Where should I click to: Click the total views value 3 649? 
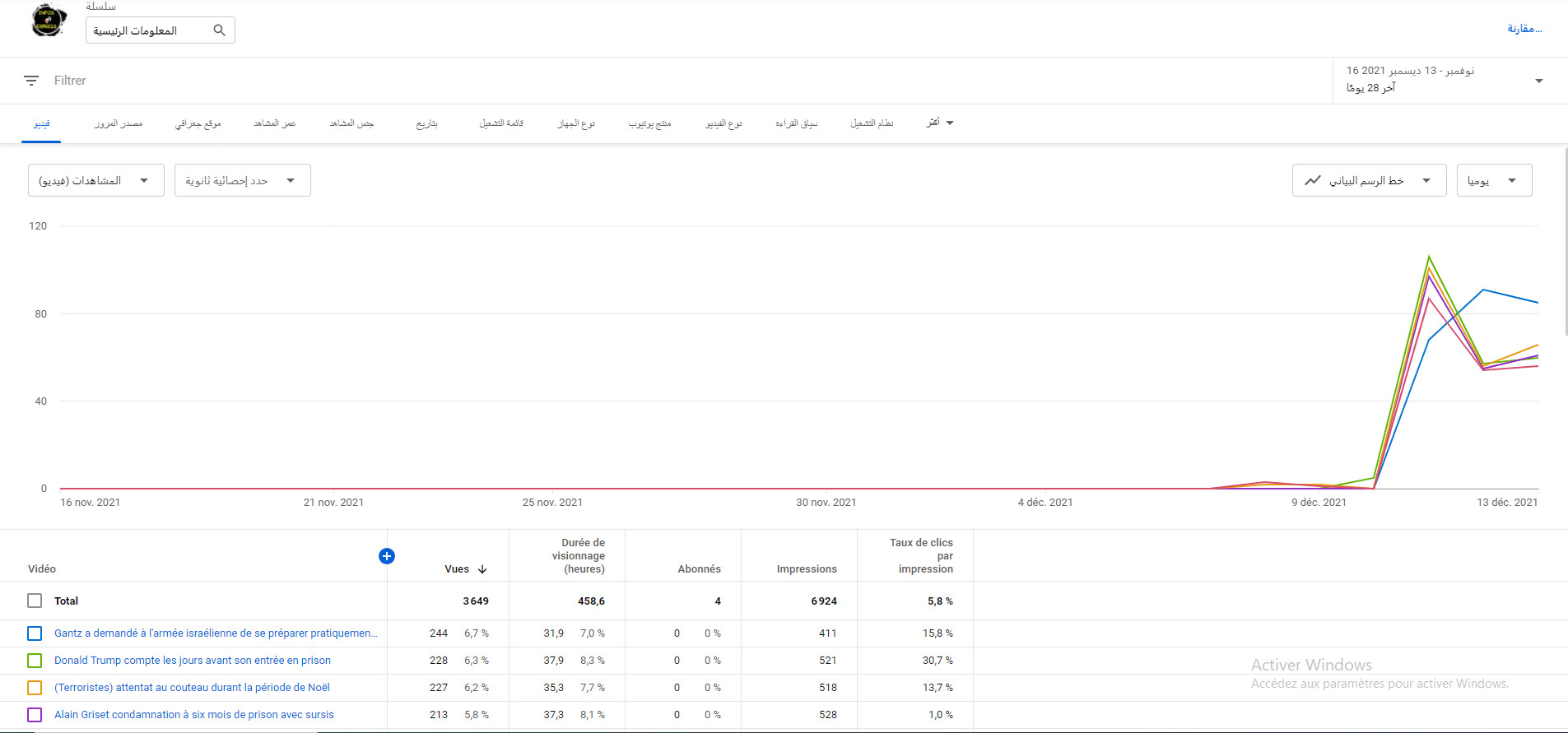pyautogui.click(x=476, y=601)
